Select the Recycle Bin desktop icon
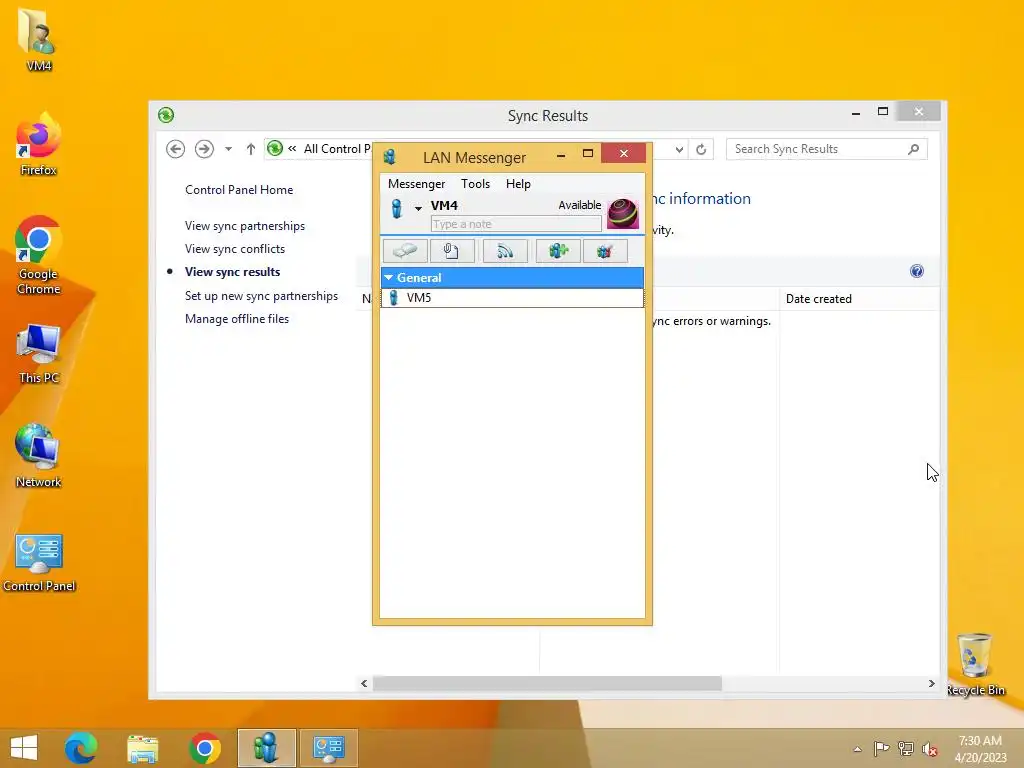This screenshot has width=1024, height=768. pos(975,664)
